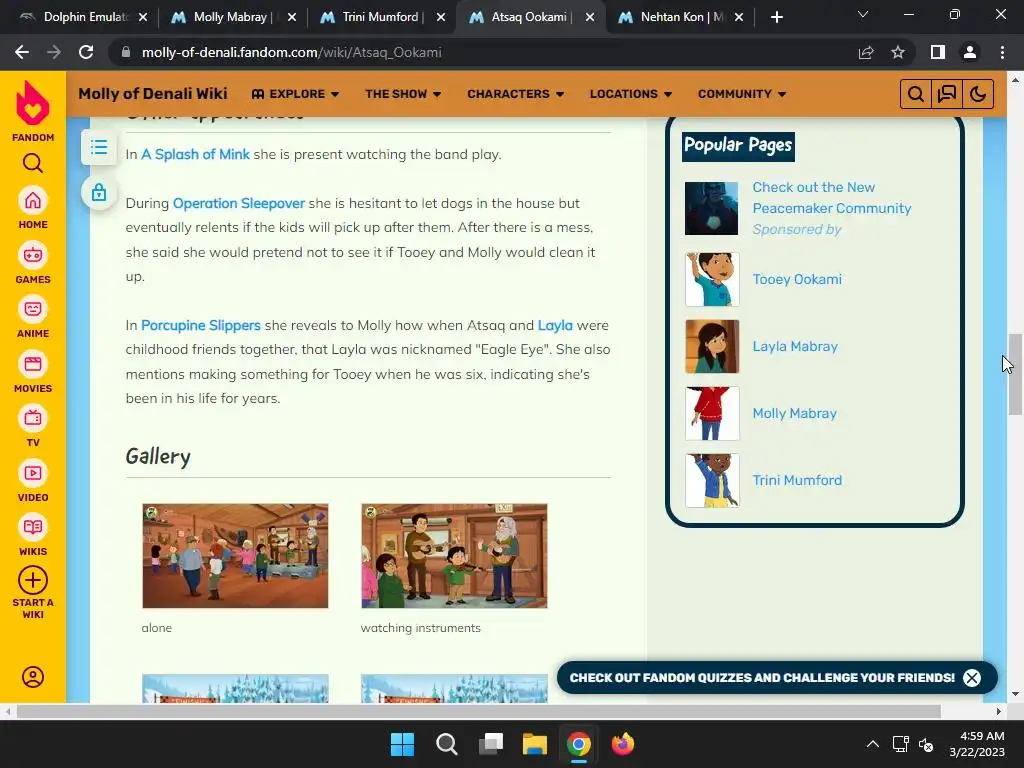Click the page lock icon

pyautogui.click(x=99, y=193)
